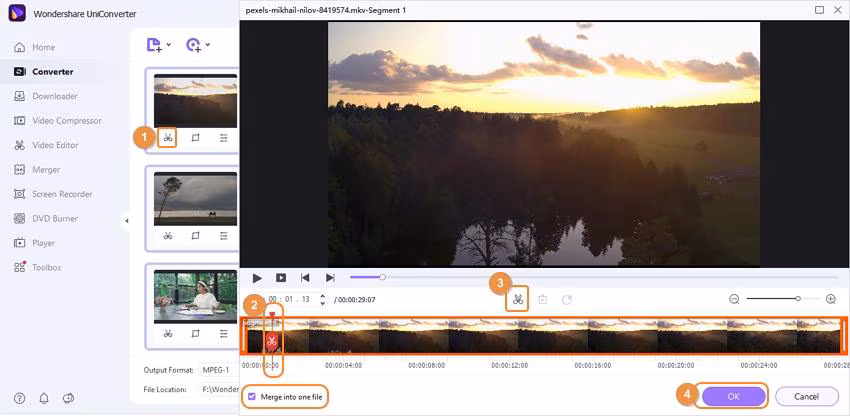Decrease time with the stepper down arrow

pyautogui.click(x=323, y=303)
